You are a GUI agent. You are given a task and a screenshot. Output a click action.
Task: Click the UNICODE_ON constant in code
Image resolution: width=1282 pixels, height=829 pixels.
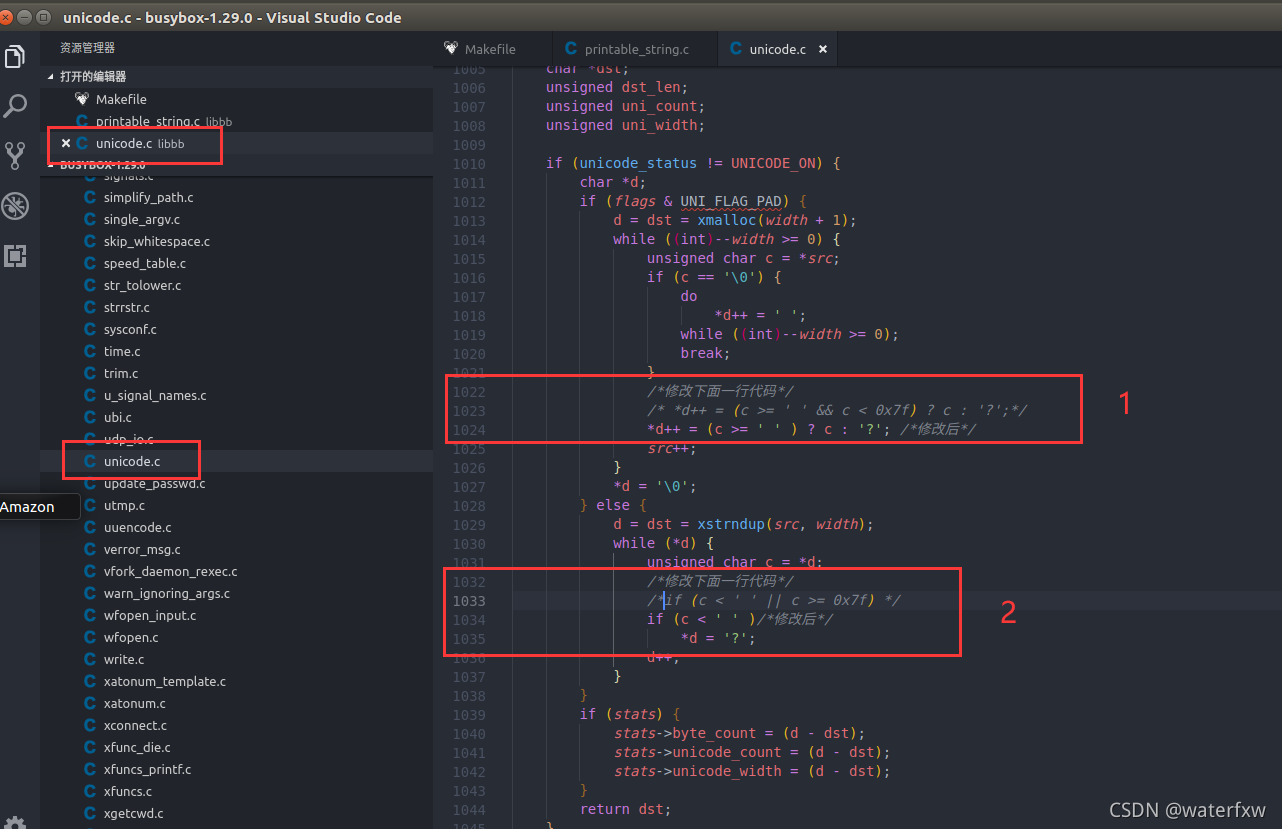(776, 164)
